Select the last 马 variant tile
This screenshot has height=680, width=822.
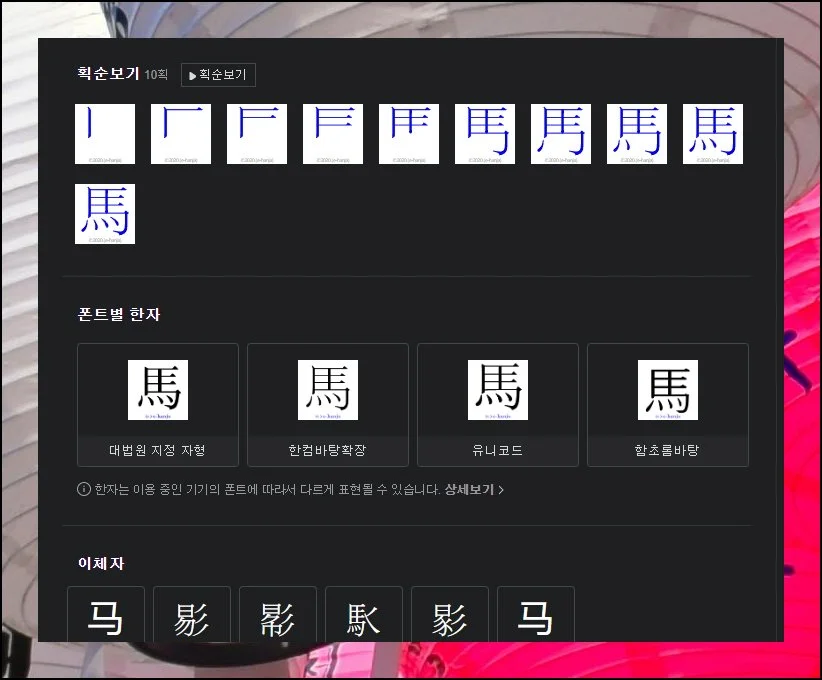point(536,617)
